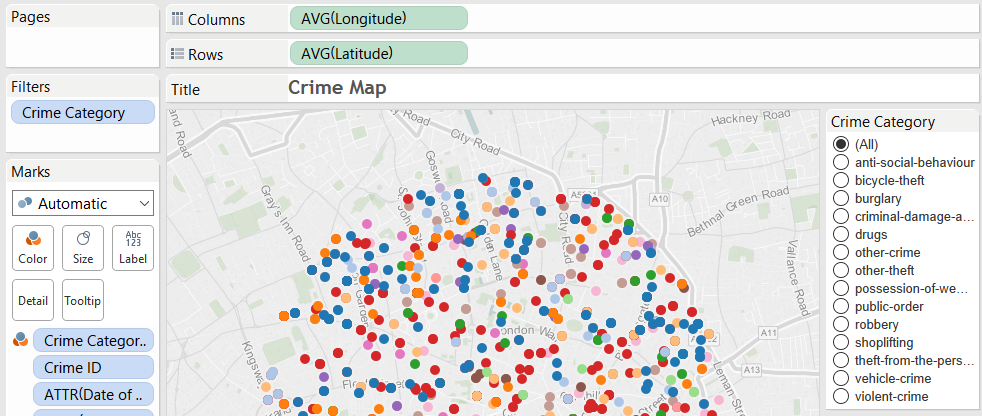
Task: Open the Automatic mark type dropdown
Action: pos(83,204)
